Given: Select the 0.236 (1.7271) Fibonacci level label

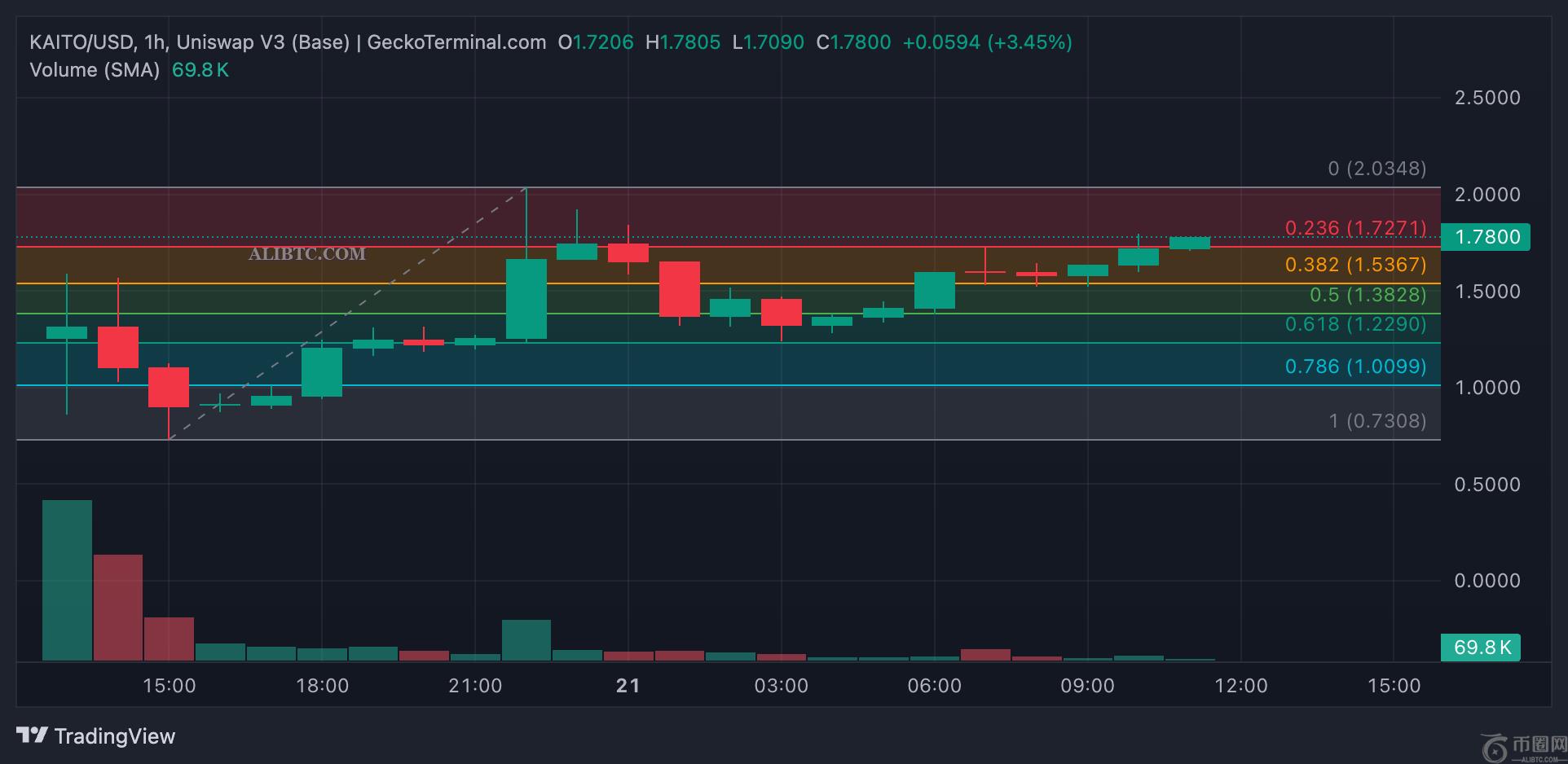Looking at the screenshot, I should [x=1355, y=228].
